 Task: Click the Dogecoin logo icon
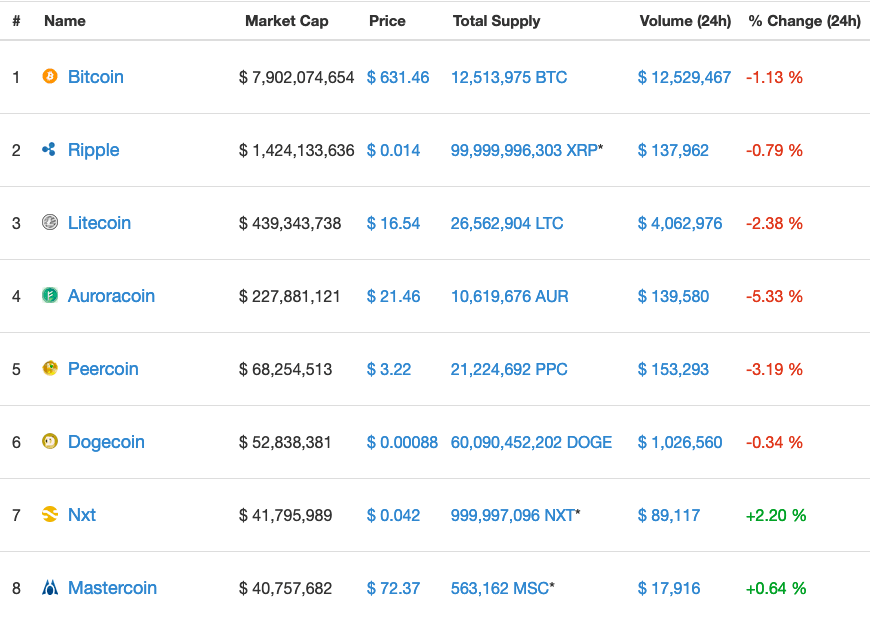pos(49,442)
